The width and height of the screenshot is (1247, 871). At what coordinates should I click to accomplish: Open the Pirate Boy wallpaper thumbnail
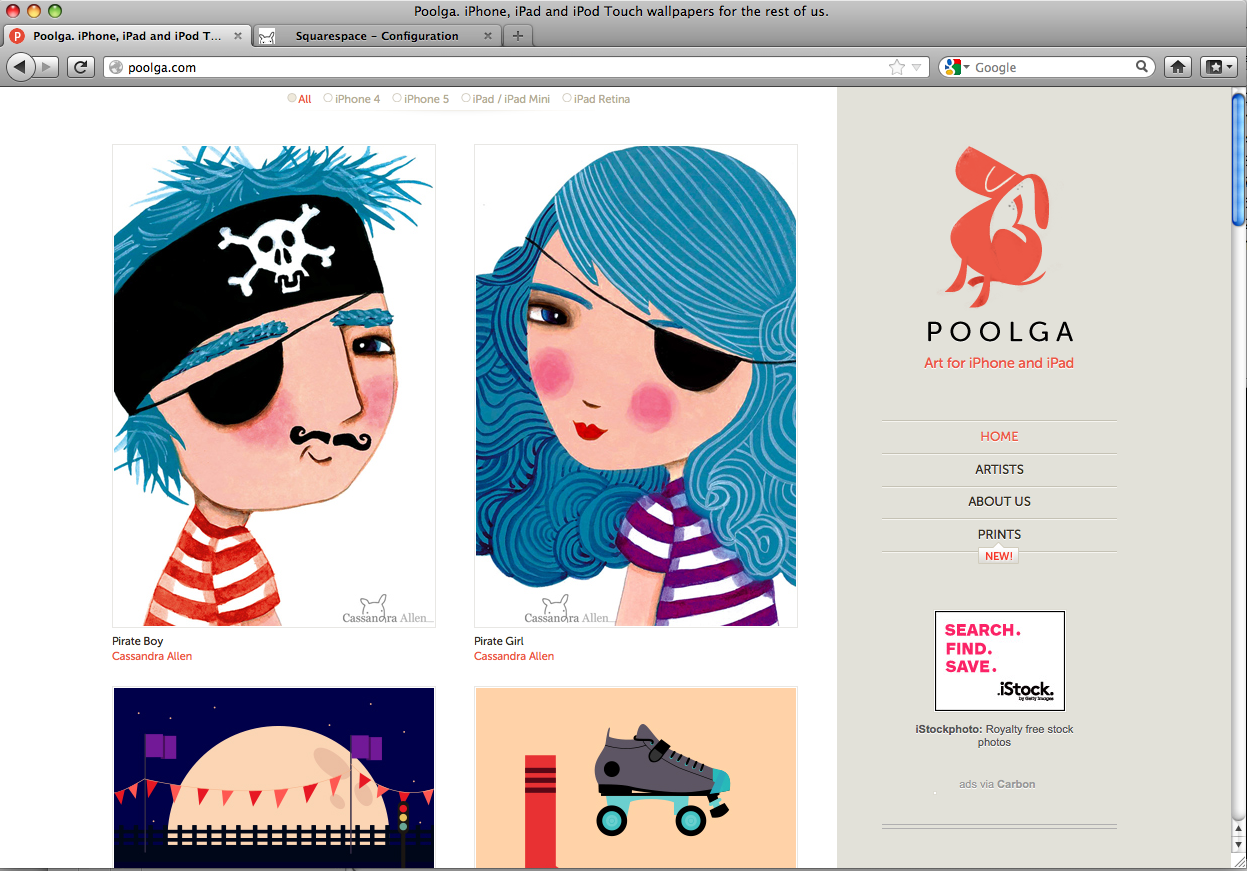click(x=274, y=386)
